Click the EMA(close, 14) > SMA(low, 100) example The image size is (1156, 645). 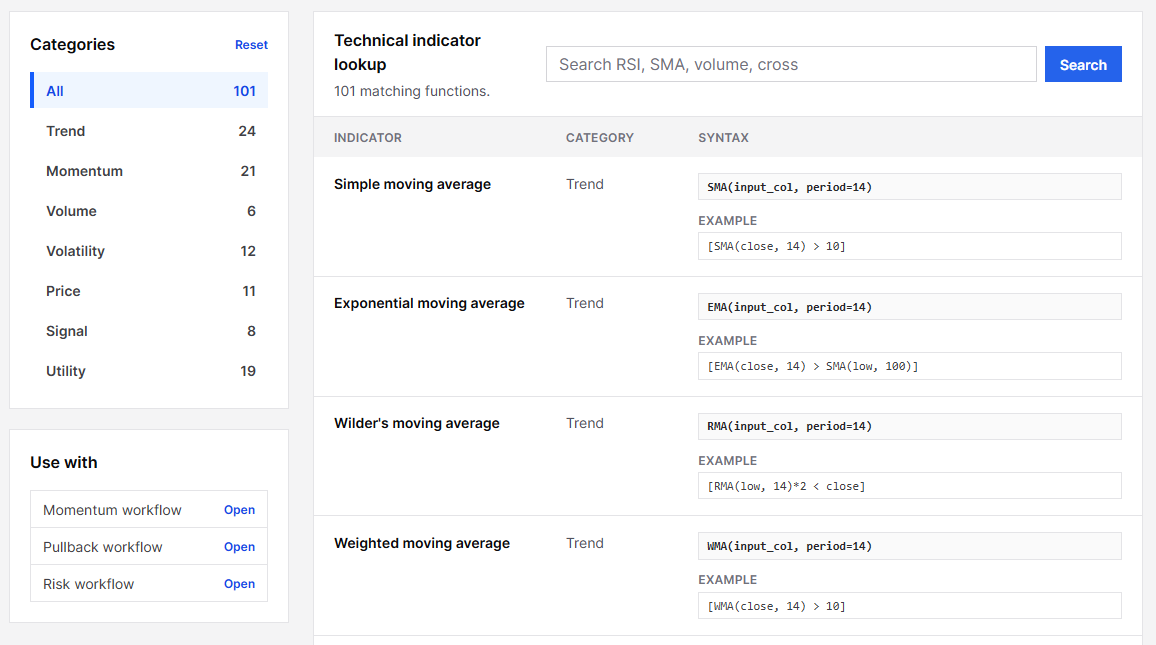[910, 366]
